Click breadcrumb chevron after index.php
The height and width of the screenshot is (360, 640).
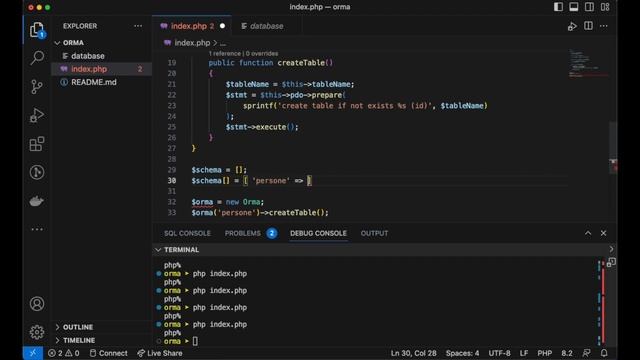215,43
